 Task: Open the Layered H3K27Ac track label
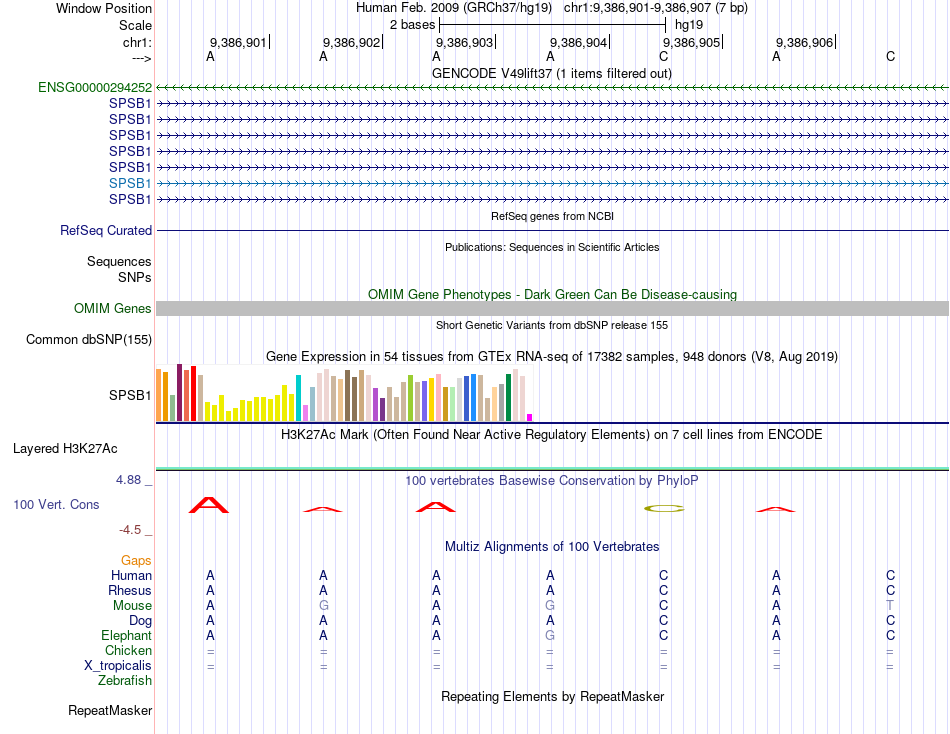[x=65, y=449]
